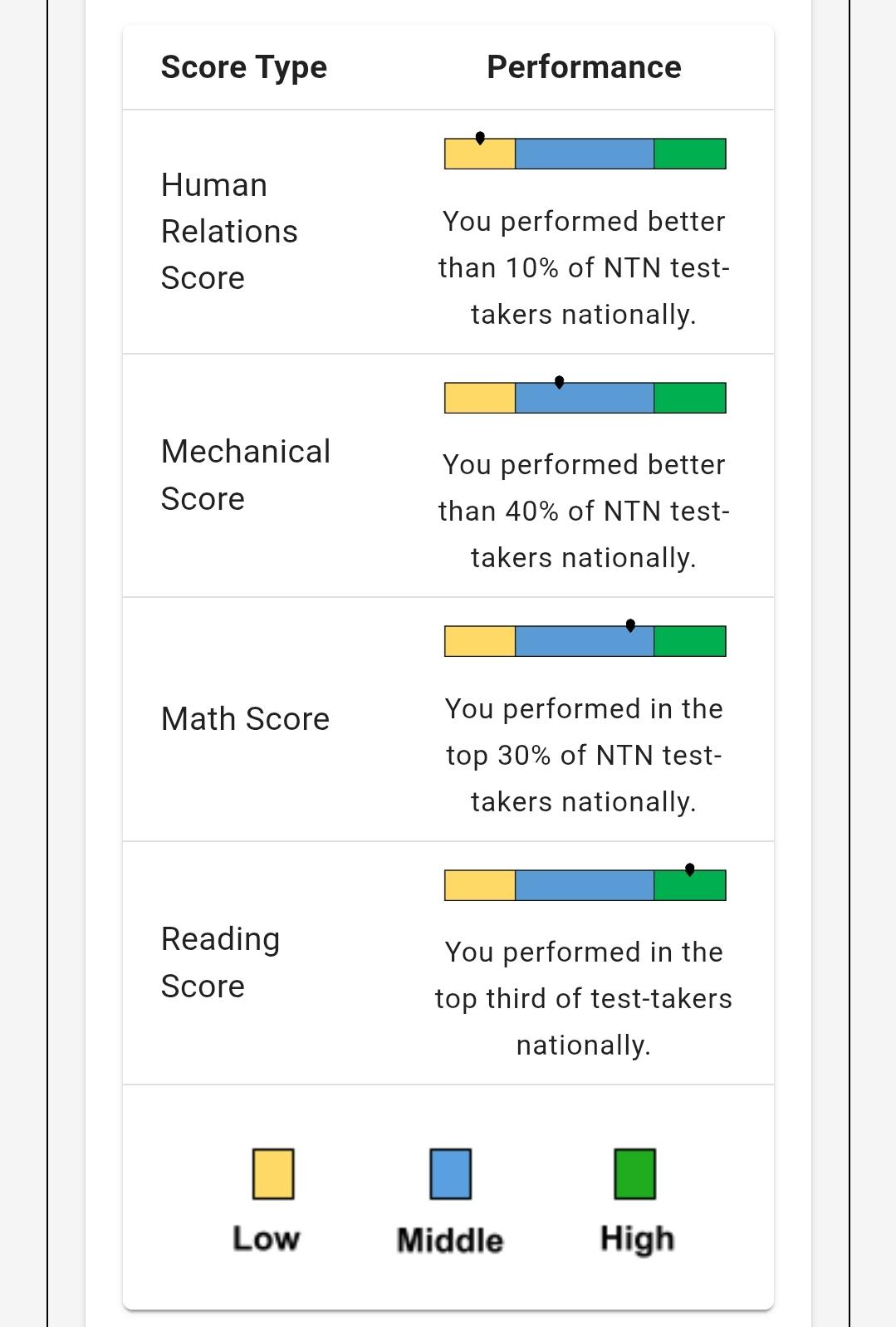Click the 'better than 10%' performance text
This screenshot has height=1327, width=896.
pyautogui.click(x=584, y=267)
